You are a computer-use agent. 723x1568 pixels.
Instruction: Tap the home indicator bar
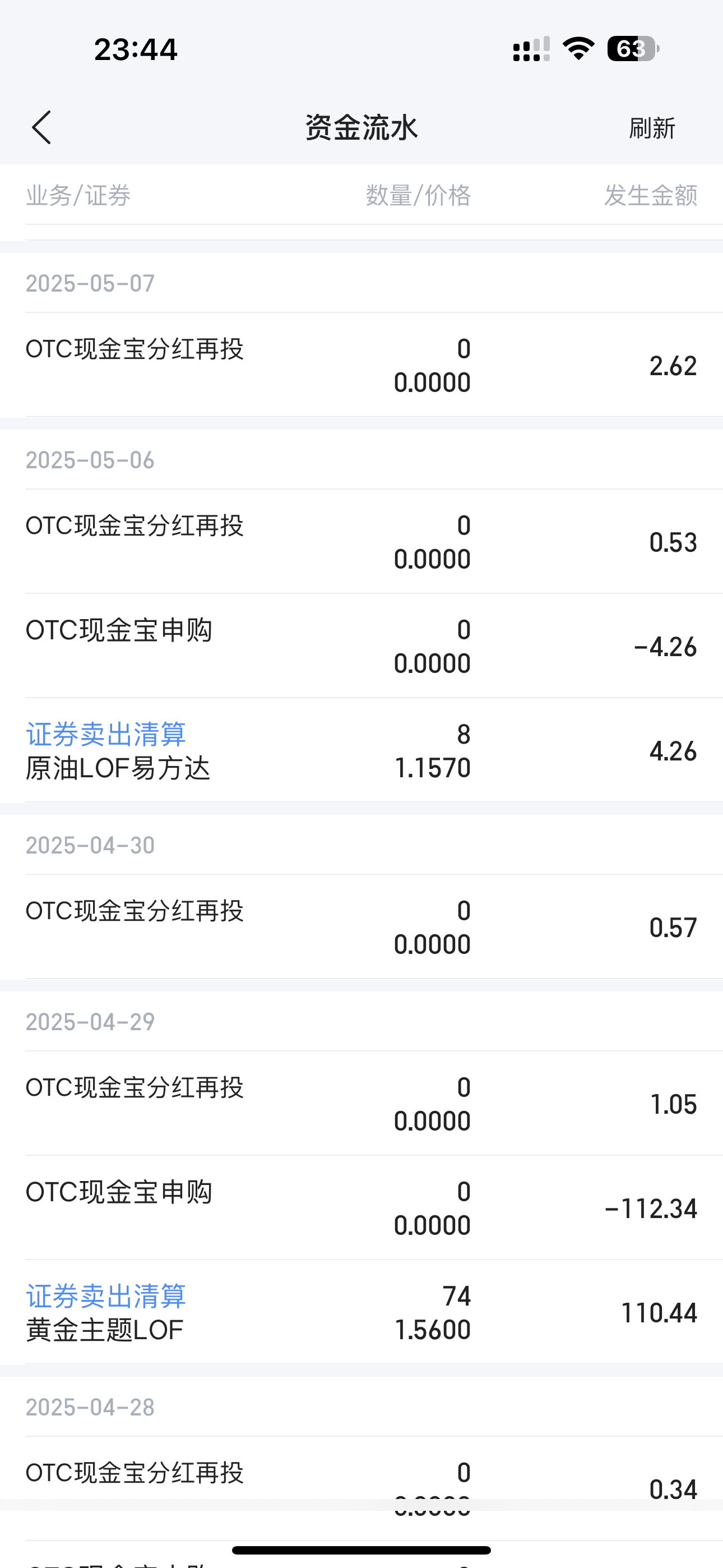pos(361,1549)
